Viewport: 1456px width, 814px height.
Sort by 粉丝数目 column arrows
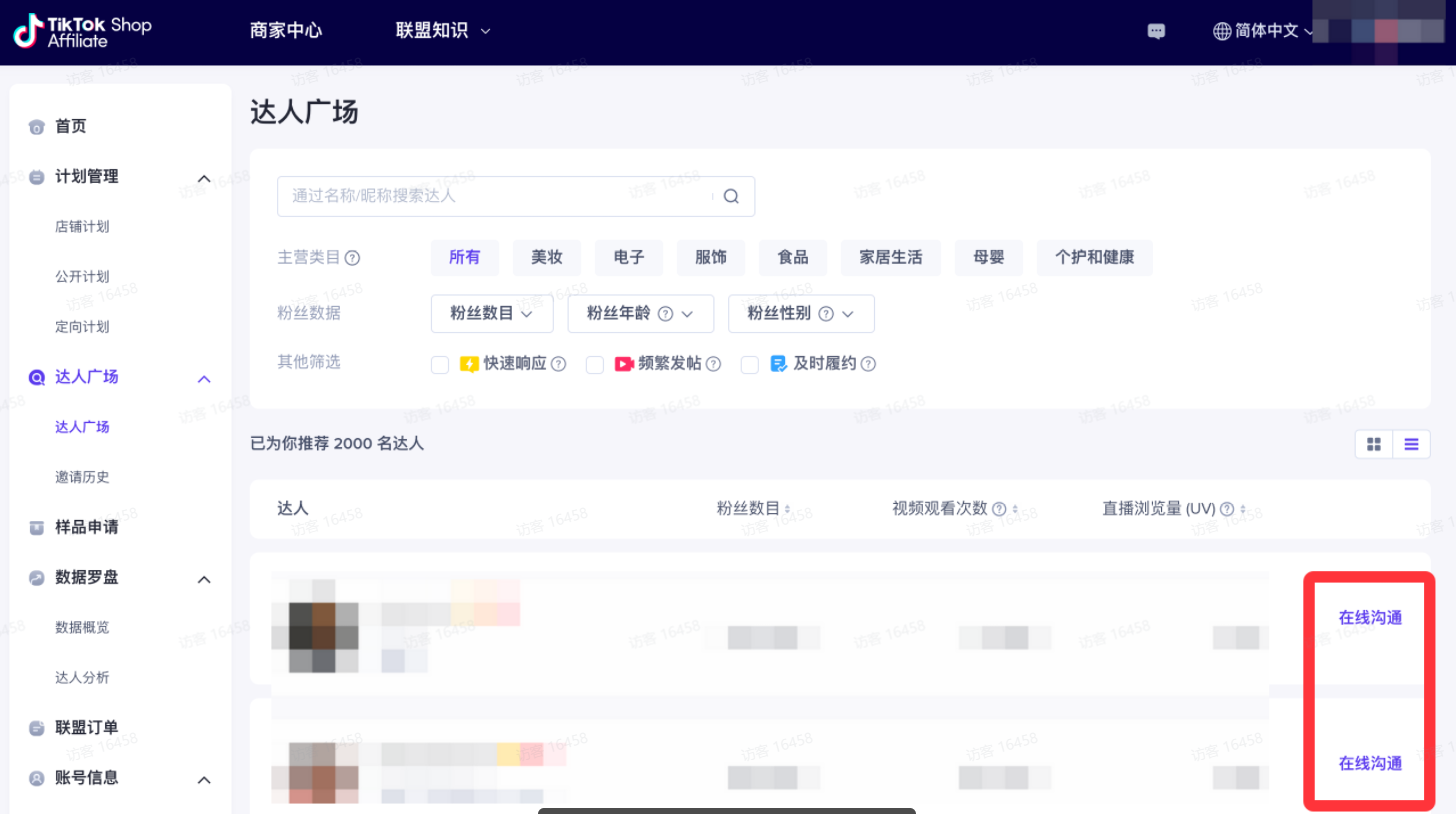point(787,509)
